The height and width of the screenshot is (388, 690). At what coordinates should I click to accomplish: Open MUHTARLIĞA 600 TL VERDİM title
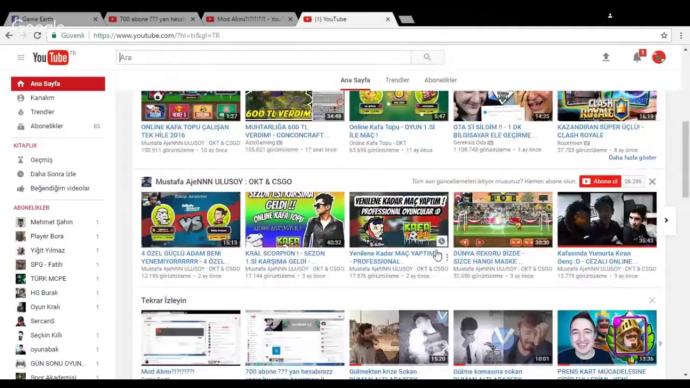(x=287, y=131)
